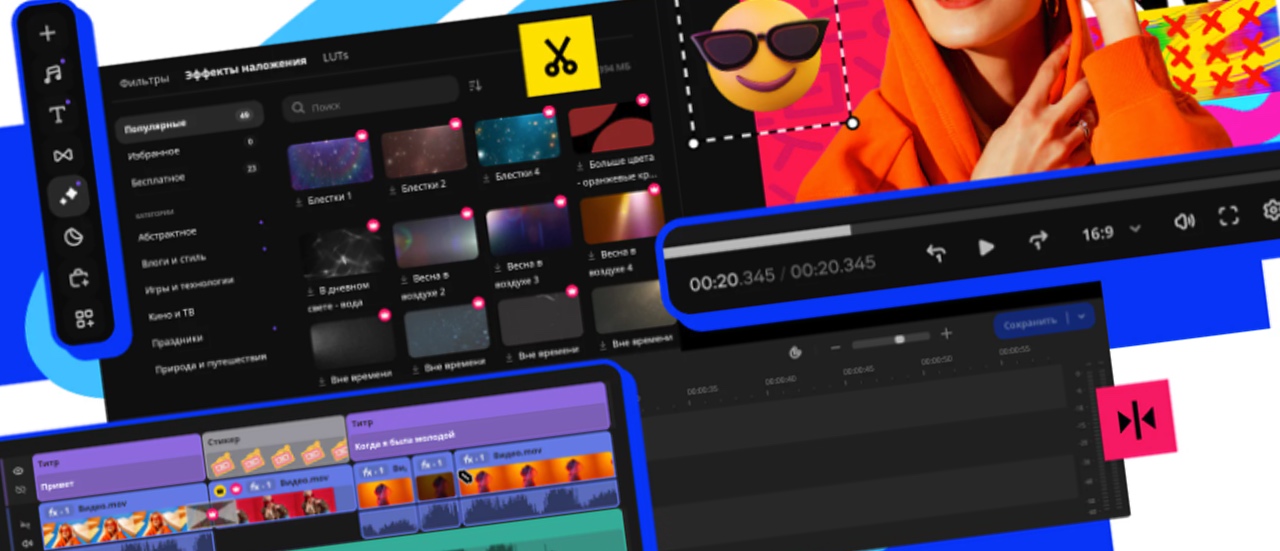Switch to the Фильтры tab
Screen dimensions: 1280x551
pos(145,81)
